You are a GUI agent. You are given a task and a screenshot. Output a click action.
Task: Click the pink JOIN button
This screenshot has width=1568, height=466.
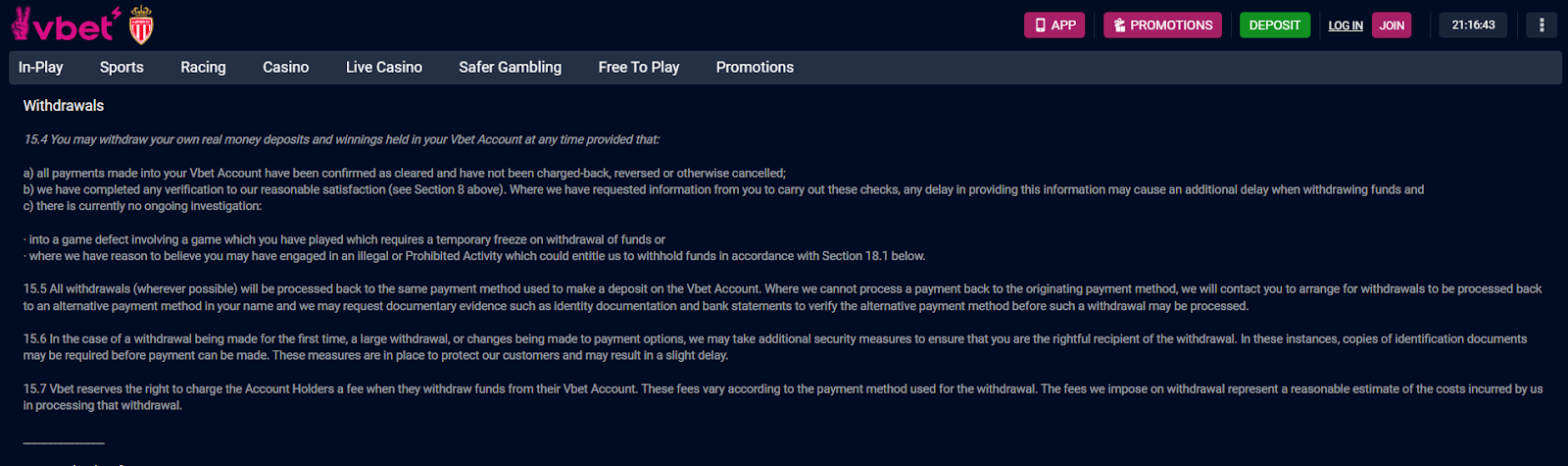click(x=1392, y=26)
